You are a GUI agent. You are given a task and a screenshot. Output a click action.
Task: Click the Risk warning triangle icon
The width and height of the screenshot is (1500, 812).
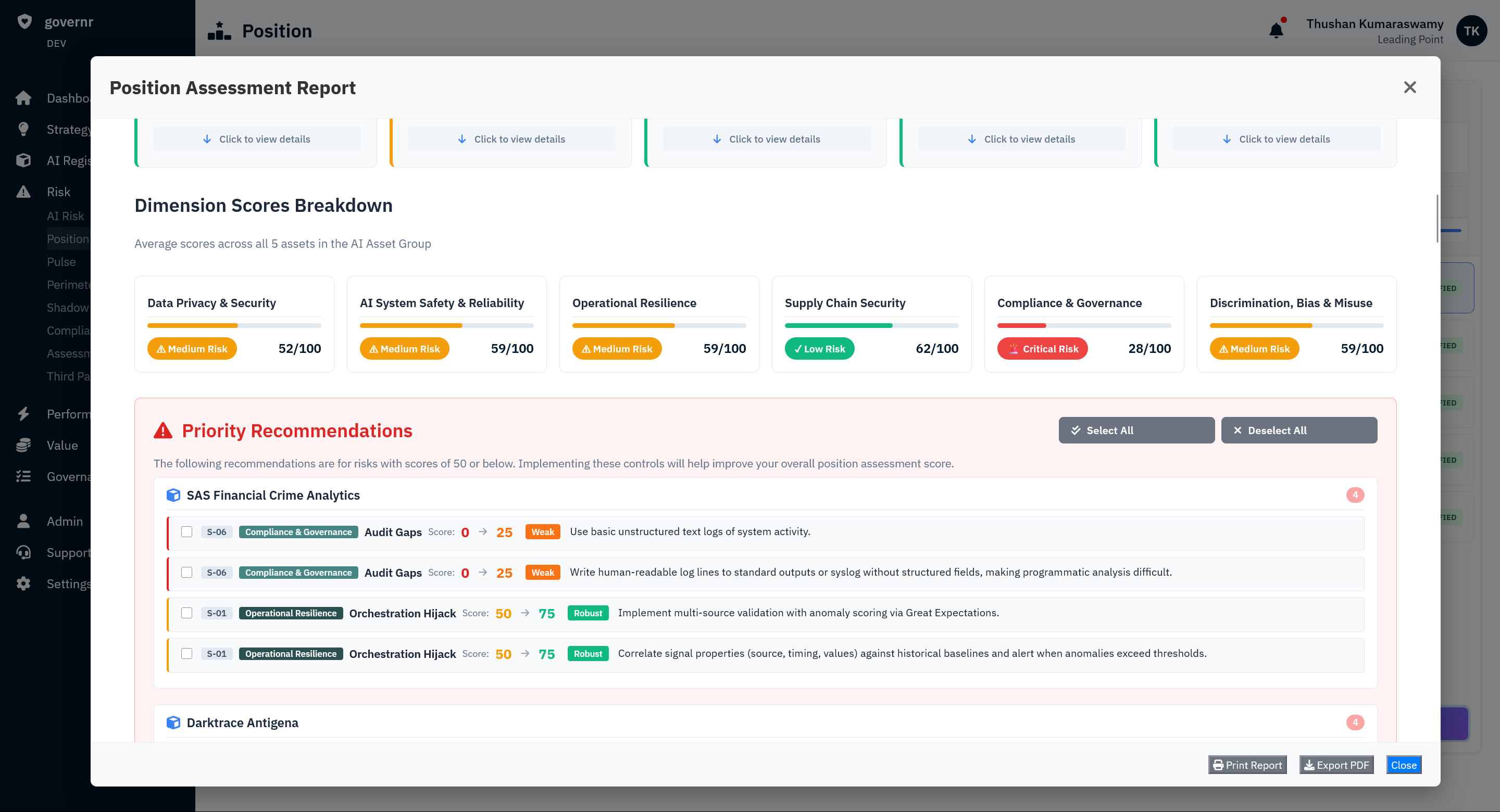[24, 191]
